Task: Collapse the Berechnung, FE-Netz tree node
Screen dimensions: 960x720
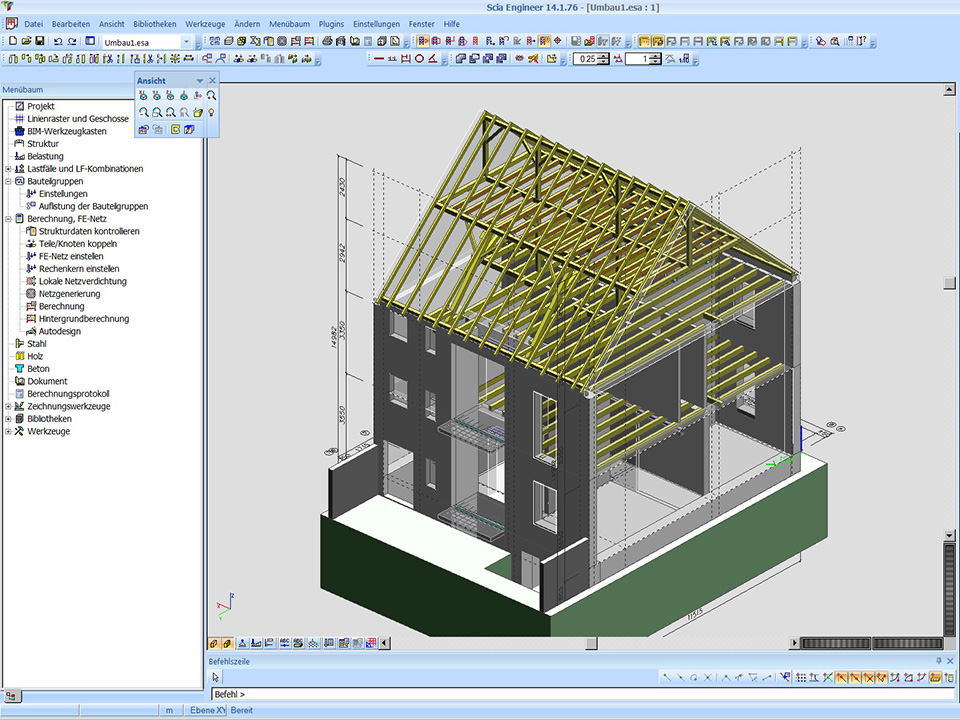Action: point(8,219)
